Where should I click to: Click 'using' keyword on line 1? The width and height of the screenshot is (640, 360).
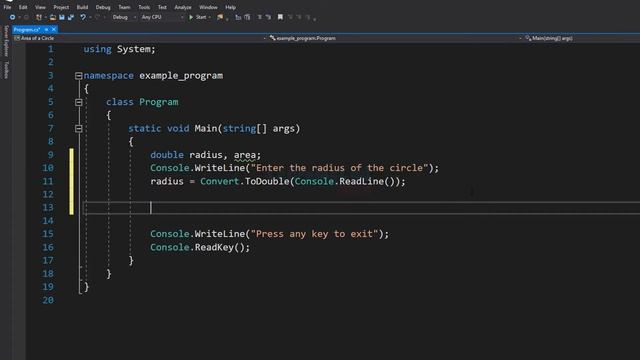click(x=97, y=49)
